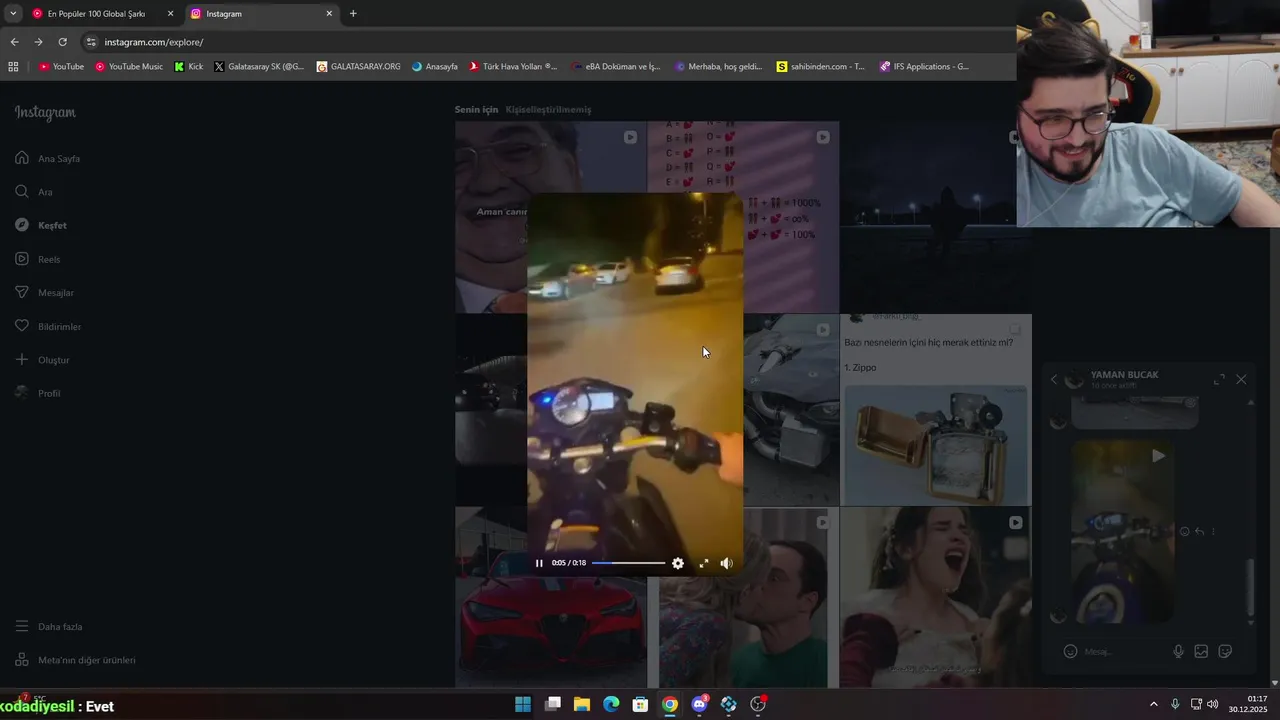Image resolution: width=1280 pixels, height=720 pixels.
Task: Attach a photo in chat
Action: [x=1201, y=652]
